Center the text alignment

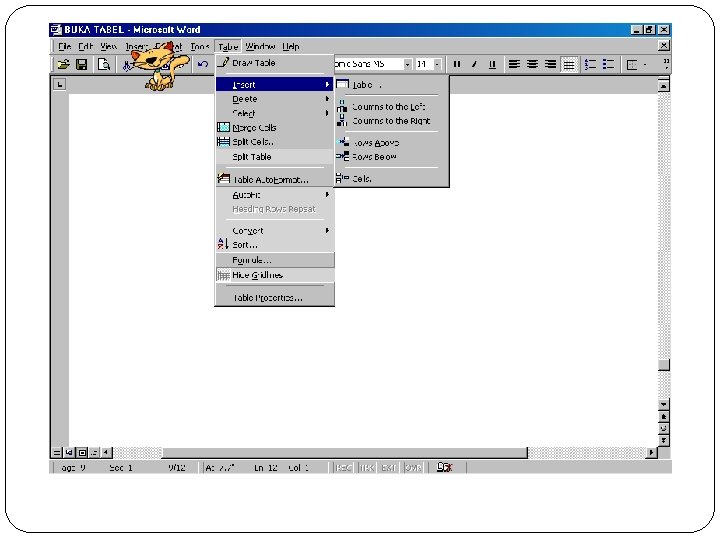[532, 64]
